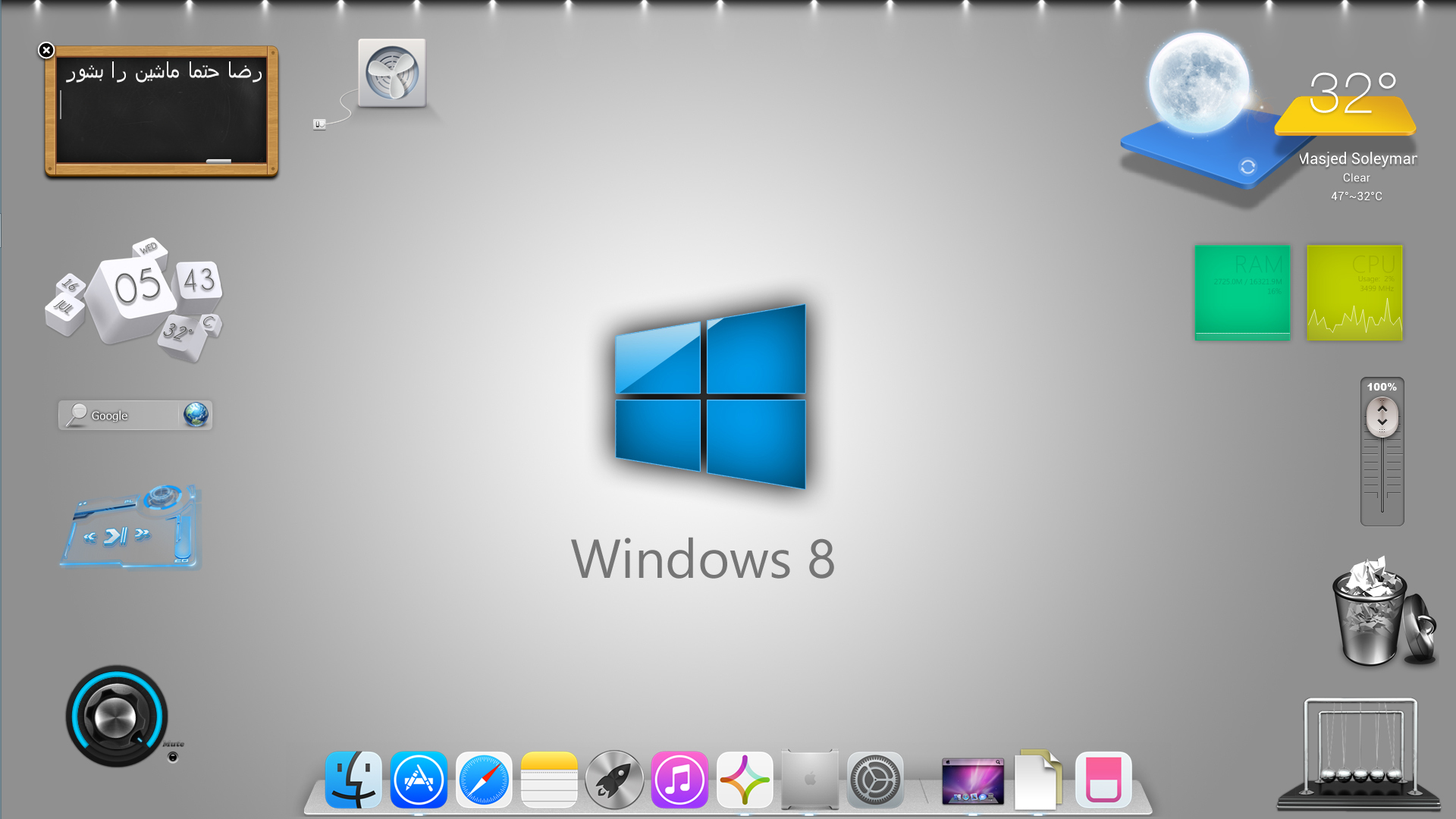Open the blank documents stack in dock
Viewport: 1456px width, 819px height.
pyautogui.click(x=1038, y=779)
